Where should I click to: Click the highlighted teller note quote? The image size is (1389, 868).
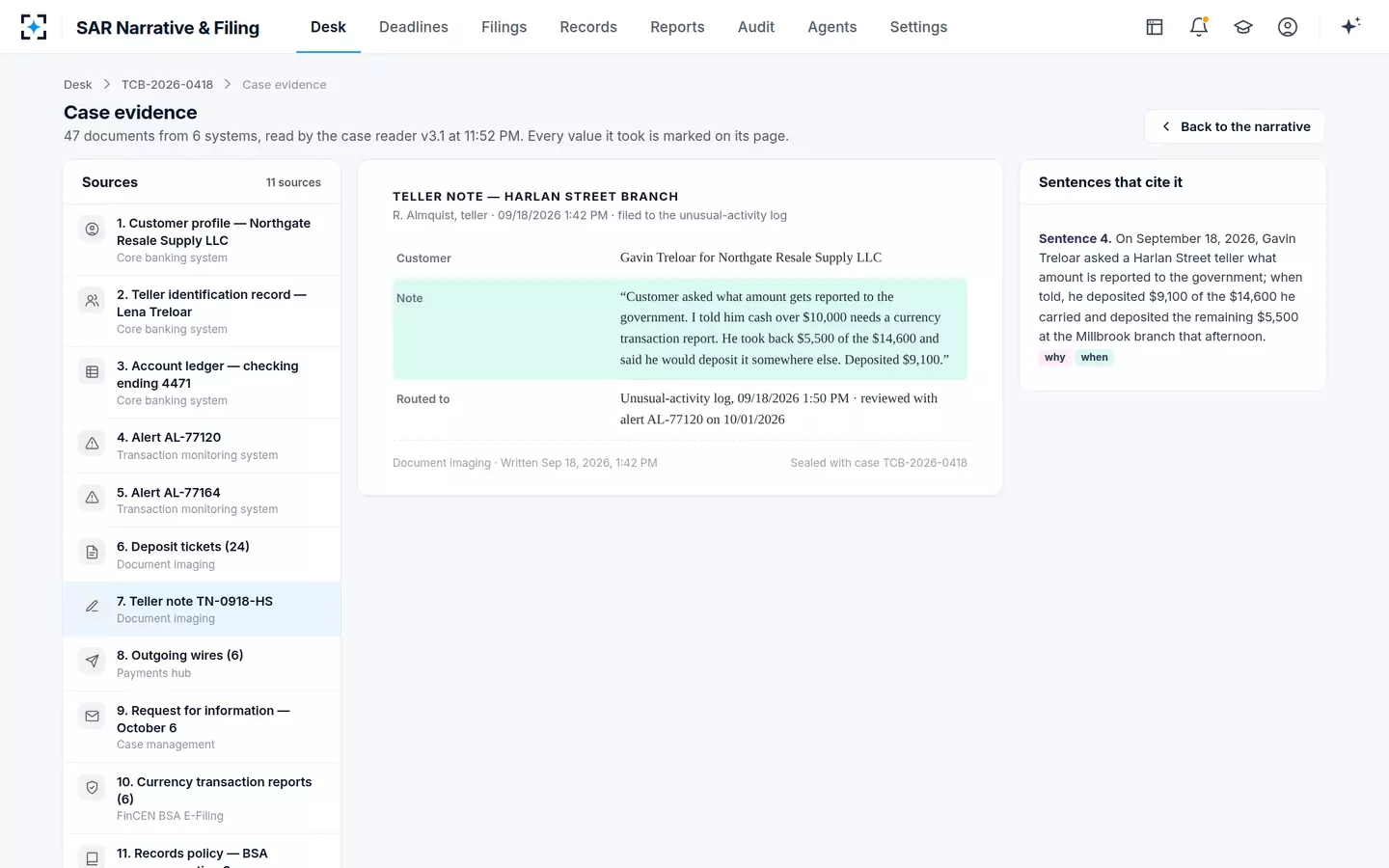point(680,328)
